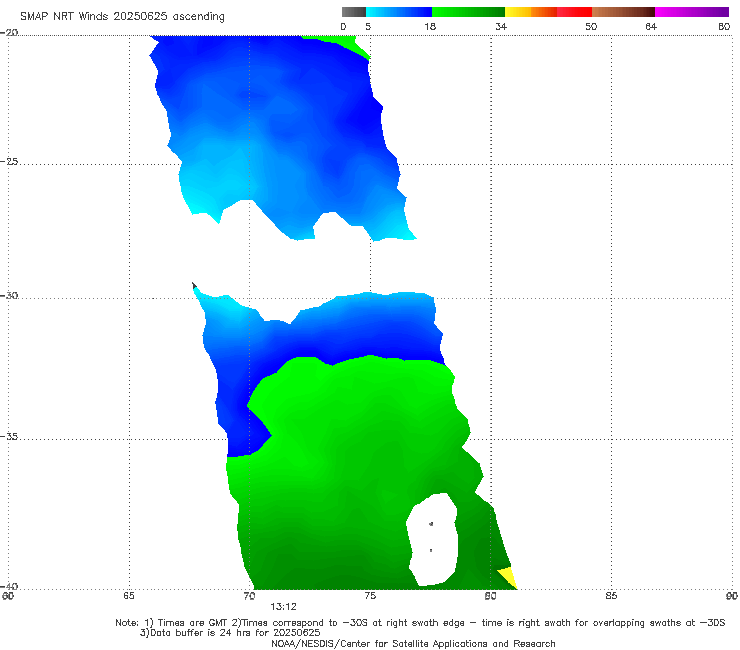Screen dimensions: 740x650
Task: Click the color bar label "64"
Action: (651, 26)
